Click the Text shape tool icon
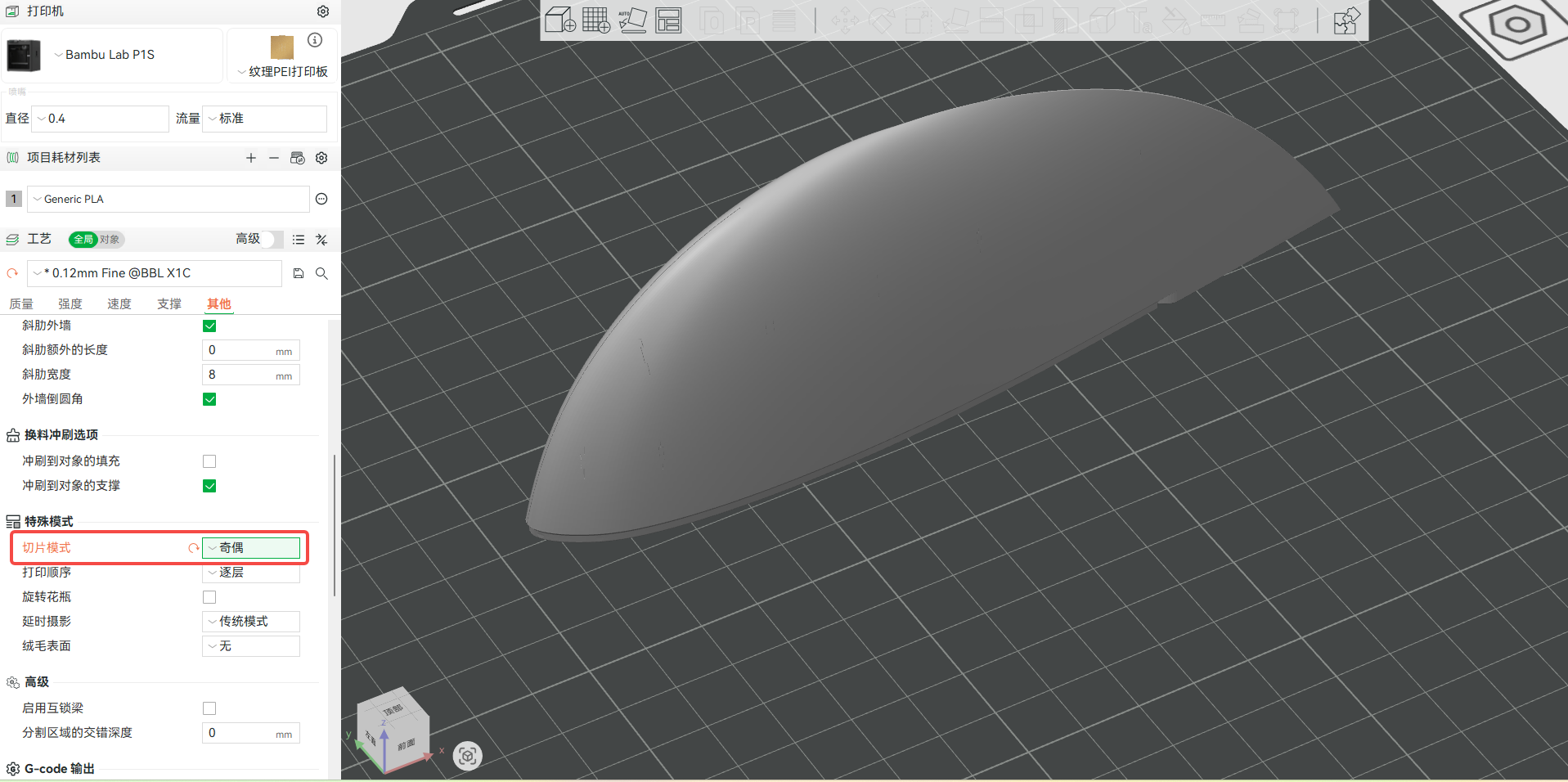The image size is (1568, 782). pyautogui.click(x=1139, y=20)
